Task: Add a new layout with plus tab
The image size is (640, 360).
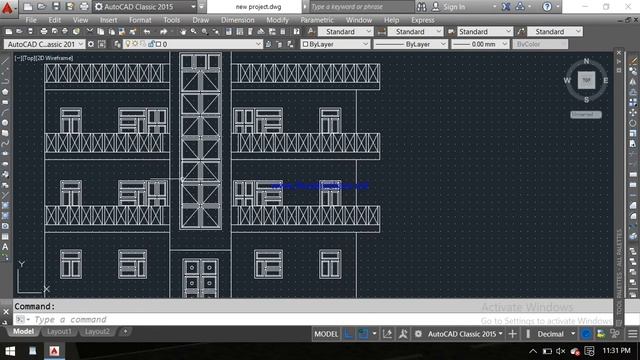Action: (x=125, y=331)
